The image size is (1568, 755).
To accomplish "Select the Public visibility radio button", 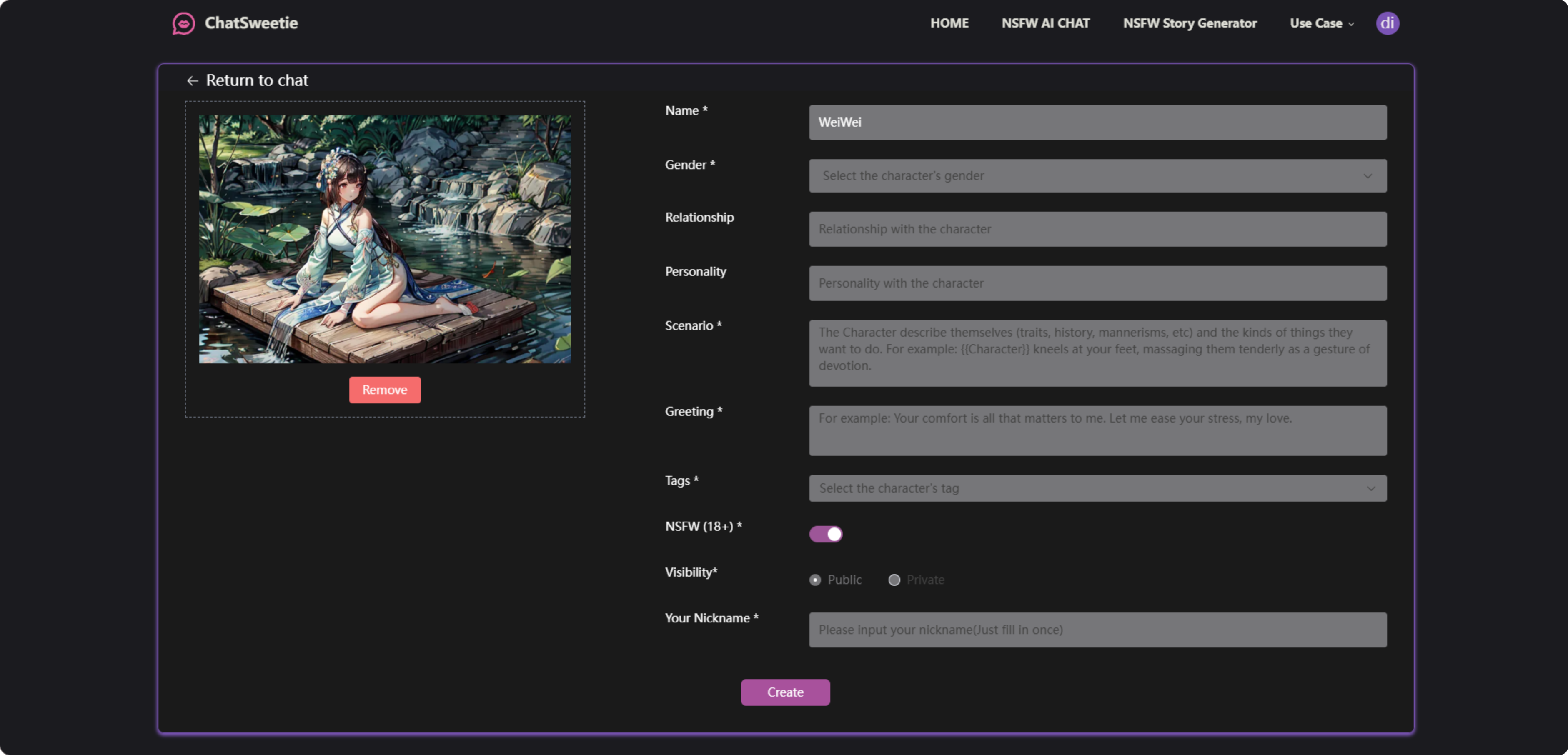I will [815, 580].
